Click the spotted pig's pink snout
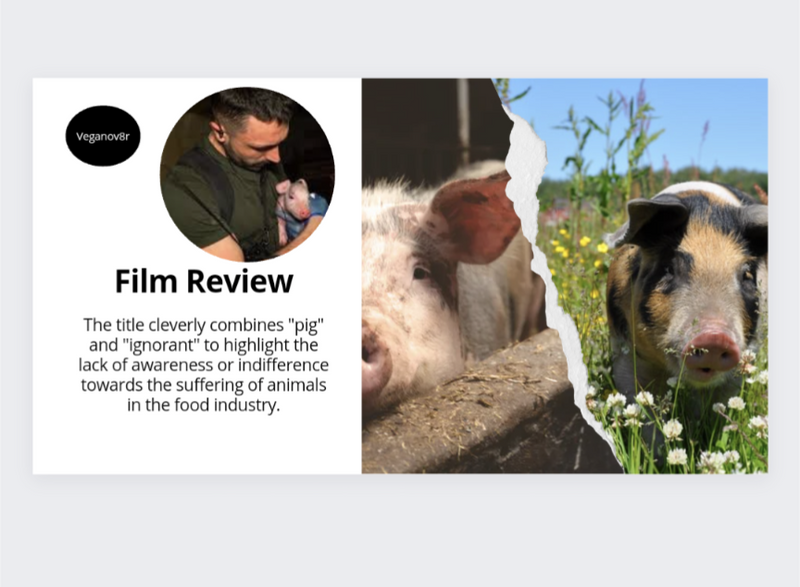800x587 pixels. [712, 352]
